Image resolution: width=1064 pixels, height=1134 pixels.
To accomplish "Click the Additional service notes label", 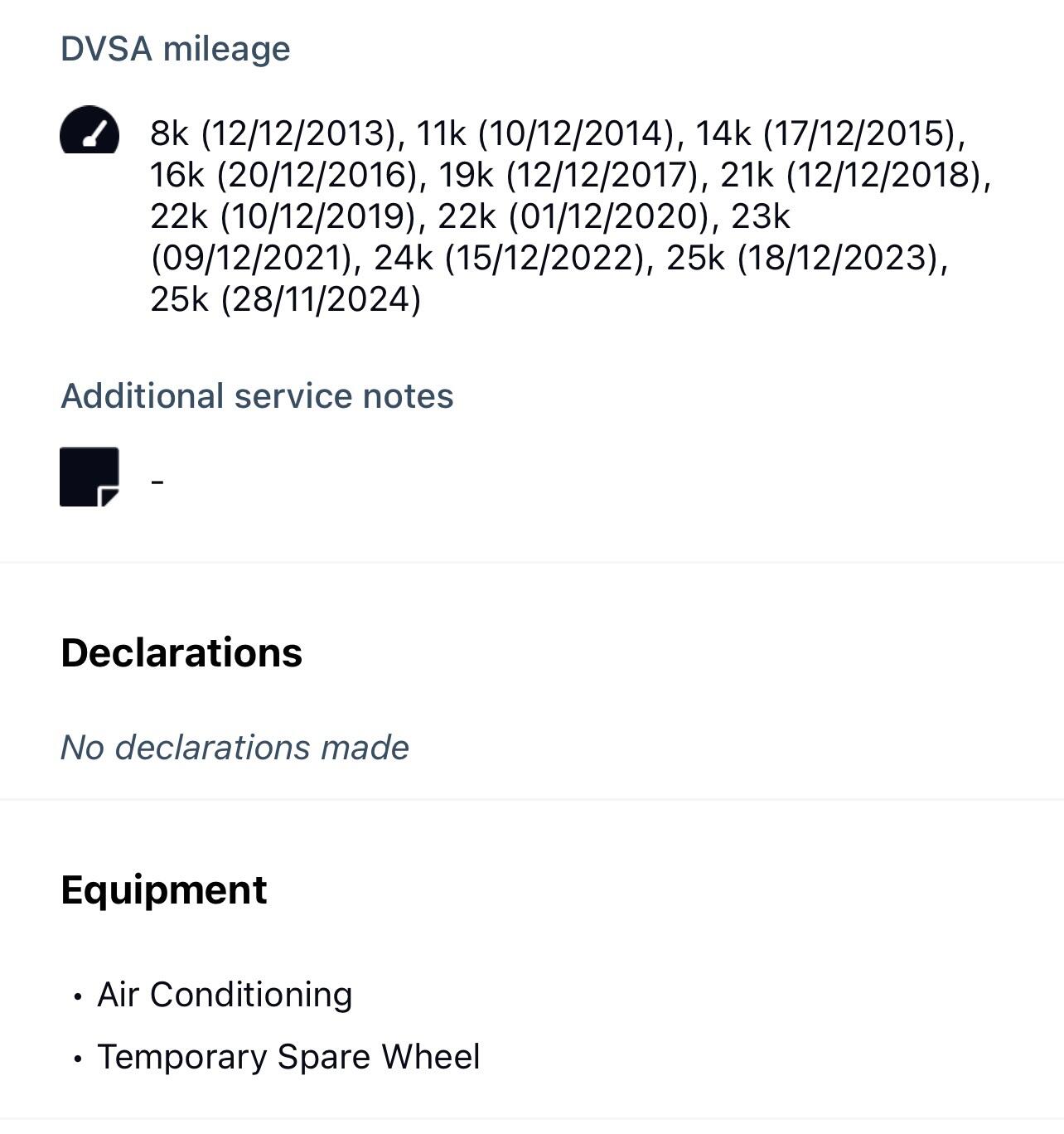I will (257, 396).
